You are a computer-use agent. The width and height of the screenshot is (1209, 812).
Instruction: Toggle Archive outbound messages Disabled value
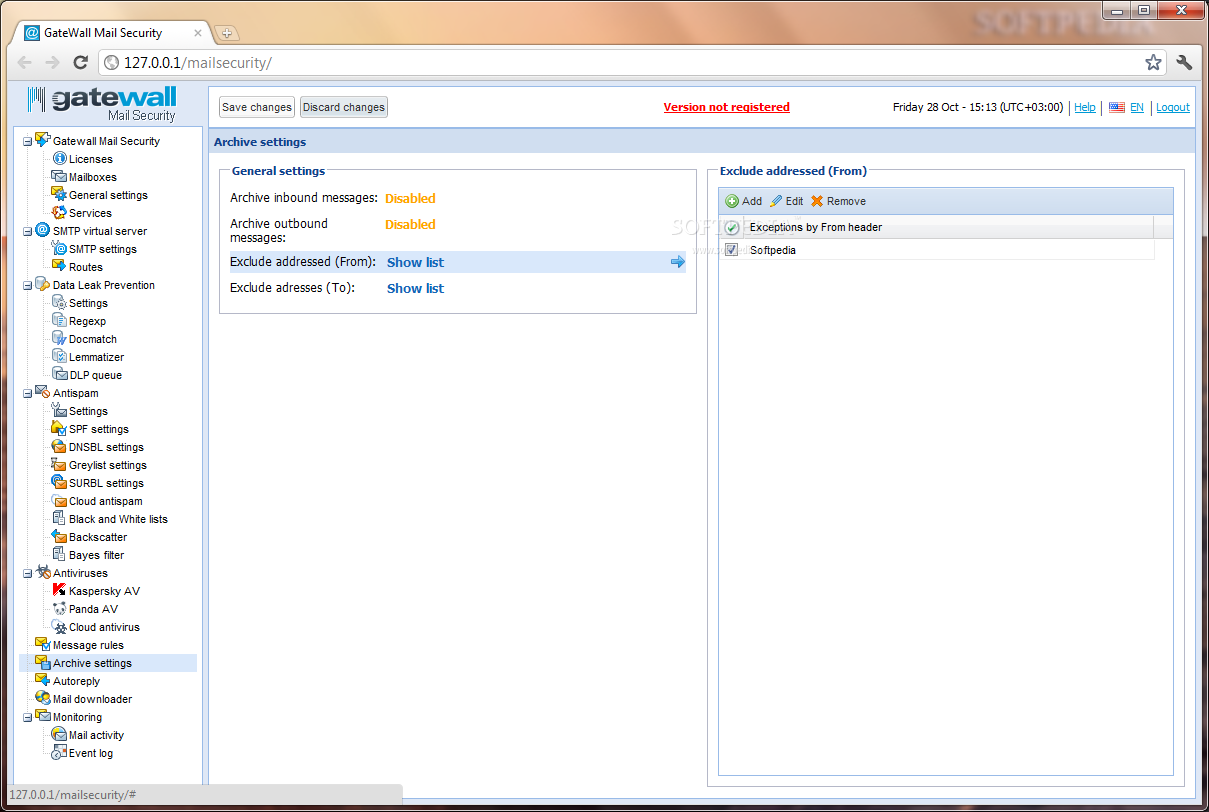410,224
